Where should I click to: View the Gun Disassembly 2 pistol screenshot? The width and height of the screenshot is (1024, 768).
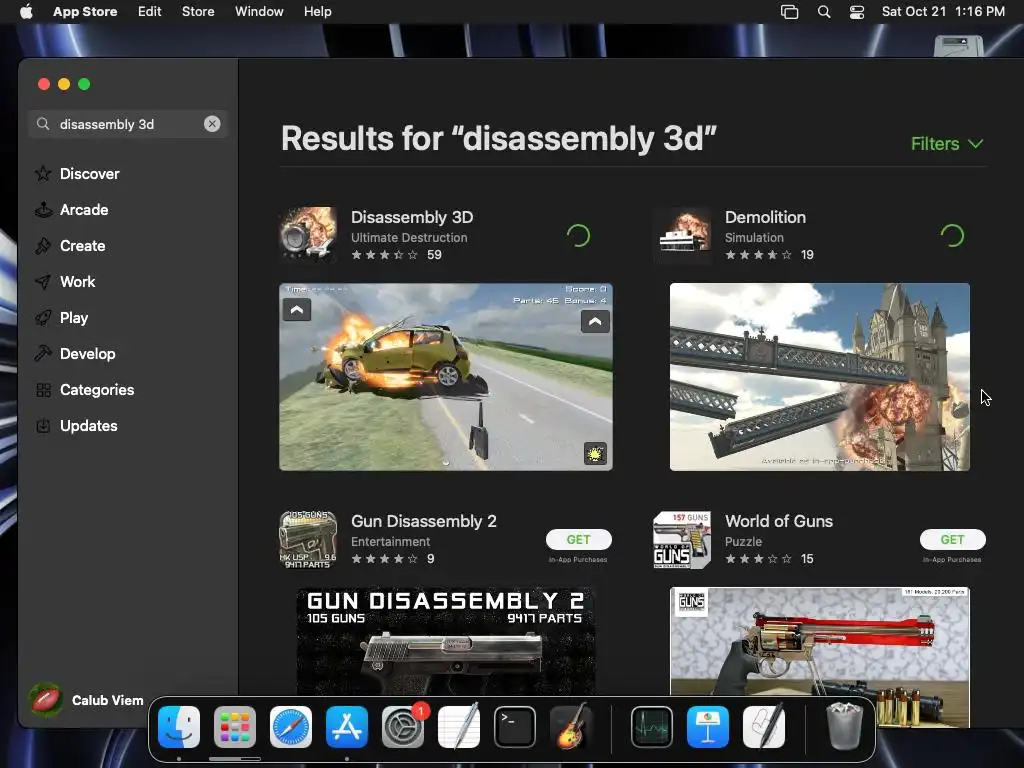coord(446,641)
